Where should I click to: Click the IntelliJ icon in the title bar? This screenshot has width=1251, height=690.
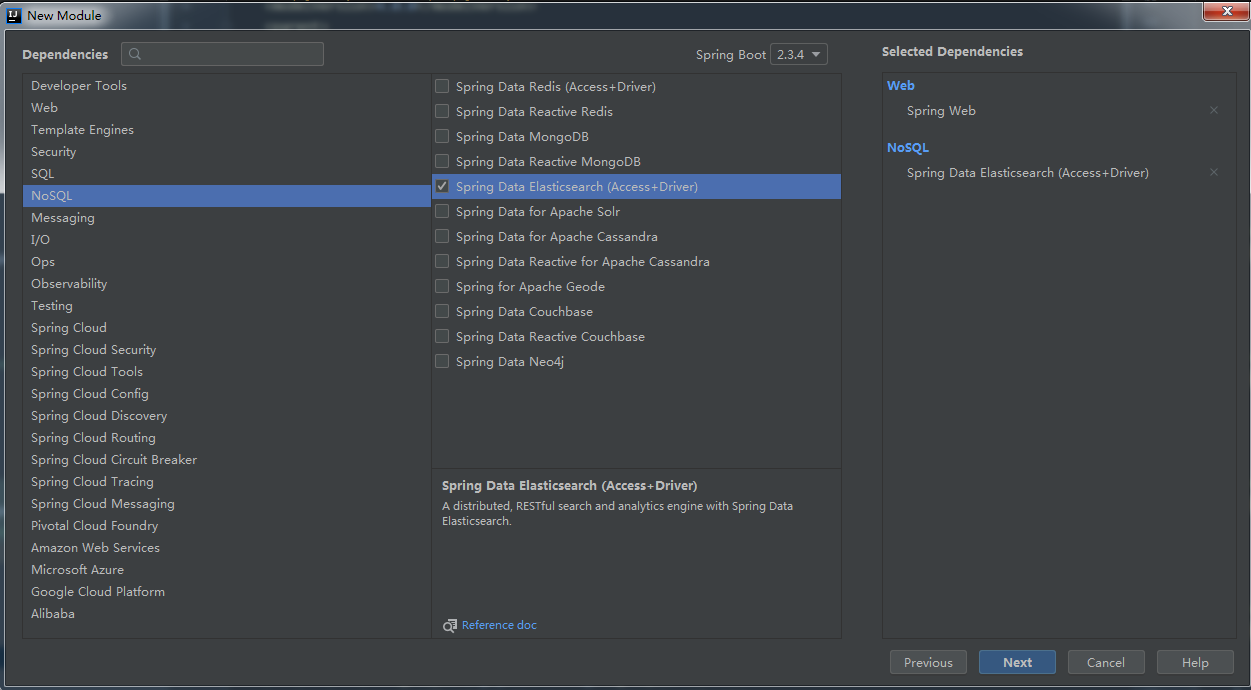pyautogui.click(x=14, y=15)
